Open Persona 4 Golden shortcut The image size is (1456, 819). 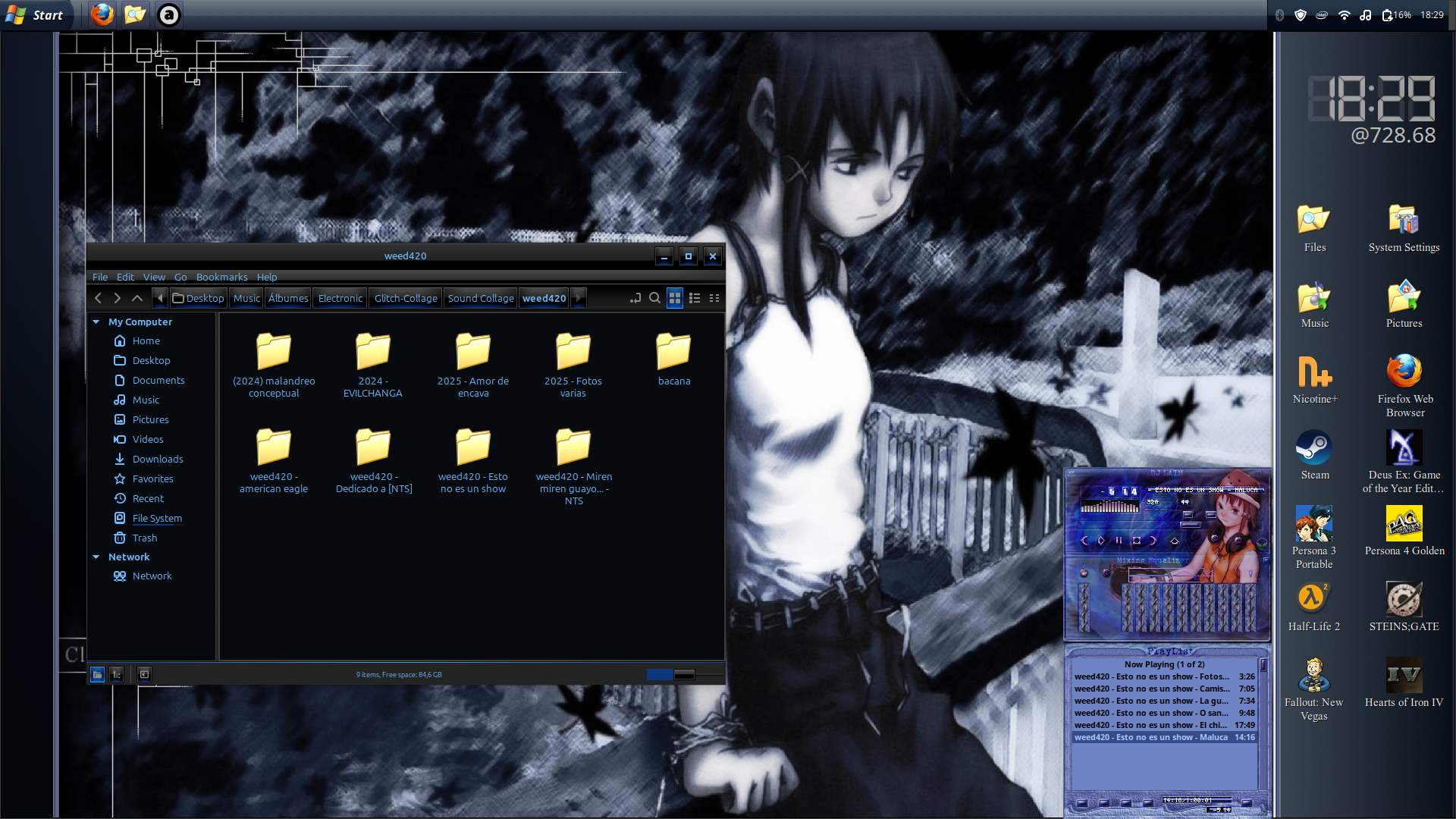point(1404,531)
